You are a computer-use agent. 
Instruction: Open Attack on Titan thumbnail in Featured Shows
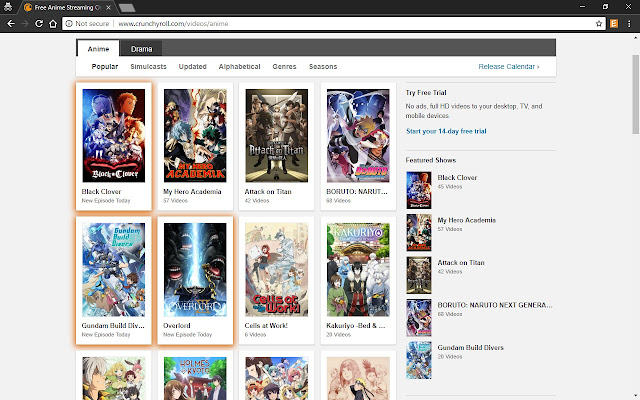tap(419, 275)
